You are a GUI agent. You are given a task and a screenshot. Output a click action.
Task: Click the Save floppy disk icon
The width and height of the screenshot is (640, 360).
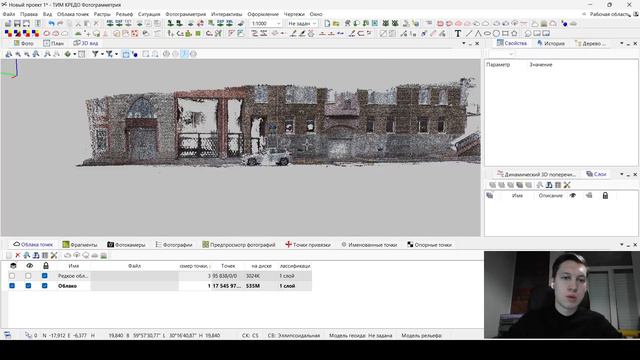[x=17, y=24]
